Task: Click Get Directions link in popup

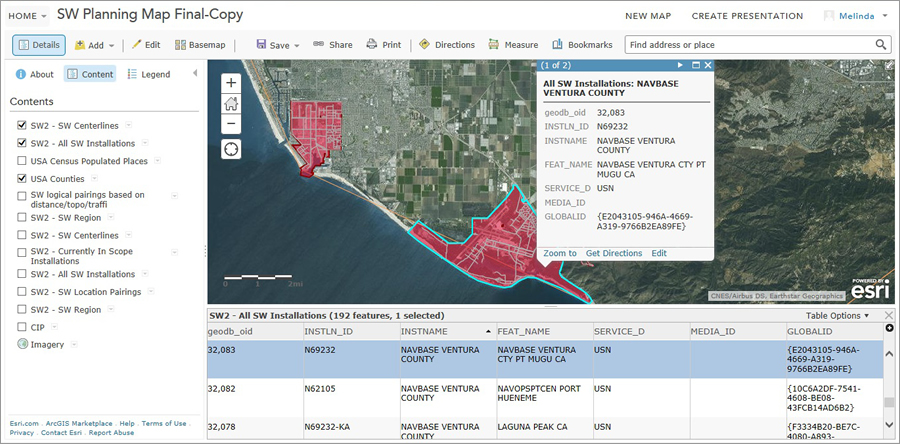Action: [x=614, y=253]
